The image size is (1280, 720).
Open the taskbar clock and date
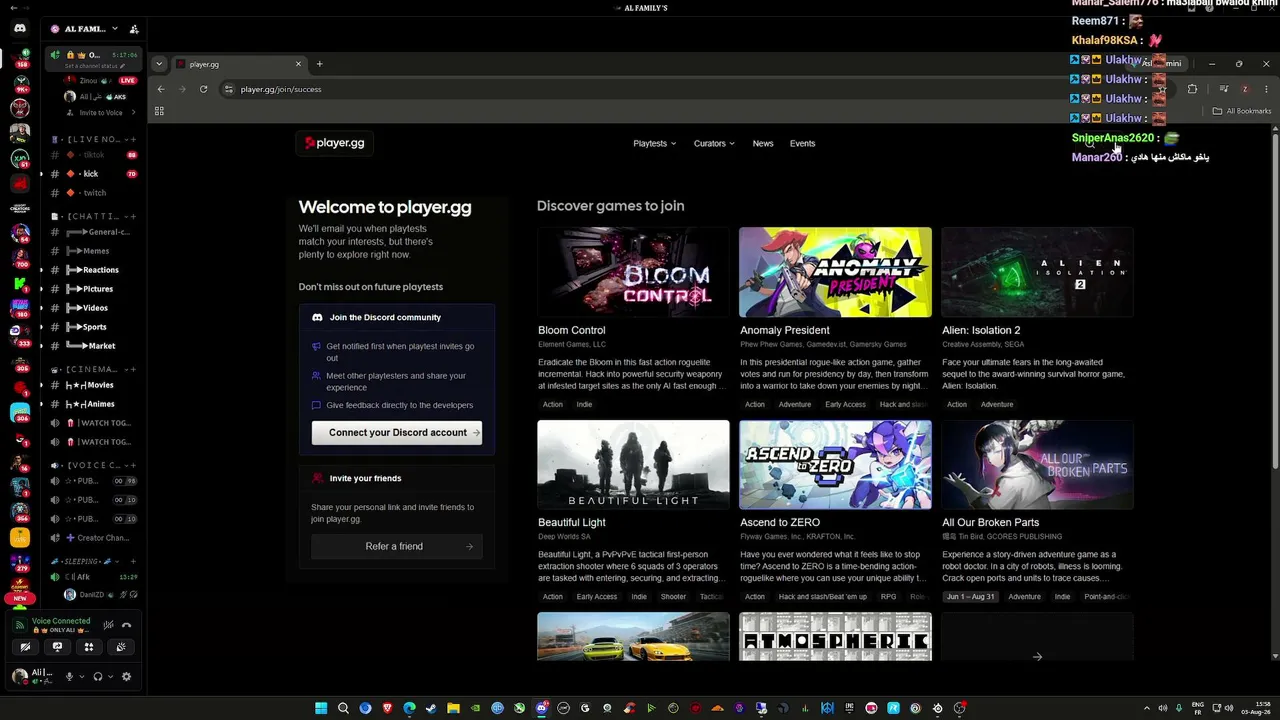pyautogui.click(x=1257, y=708)
